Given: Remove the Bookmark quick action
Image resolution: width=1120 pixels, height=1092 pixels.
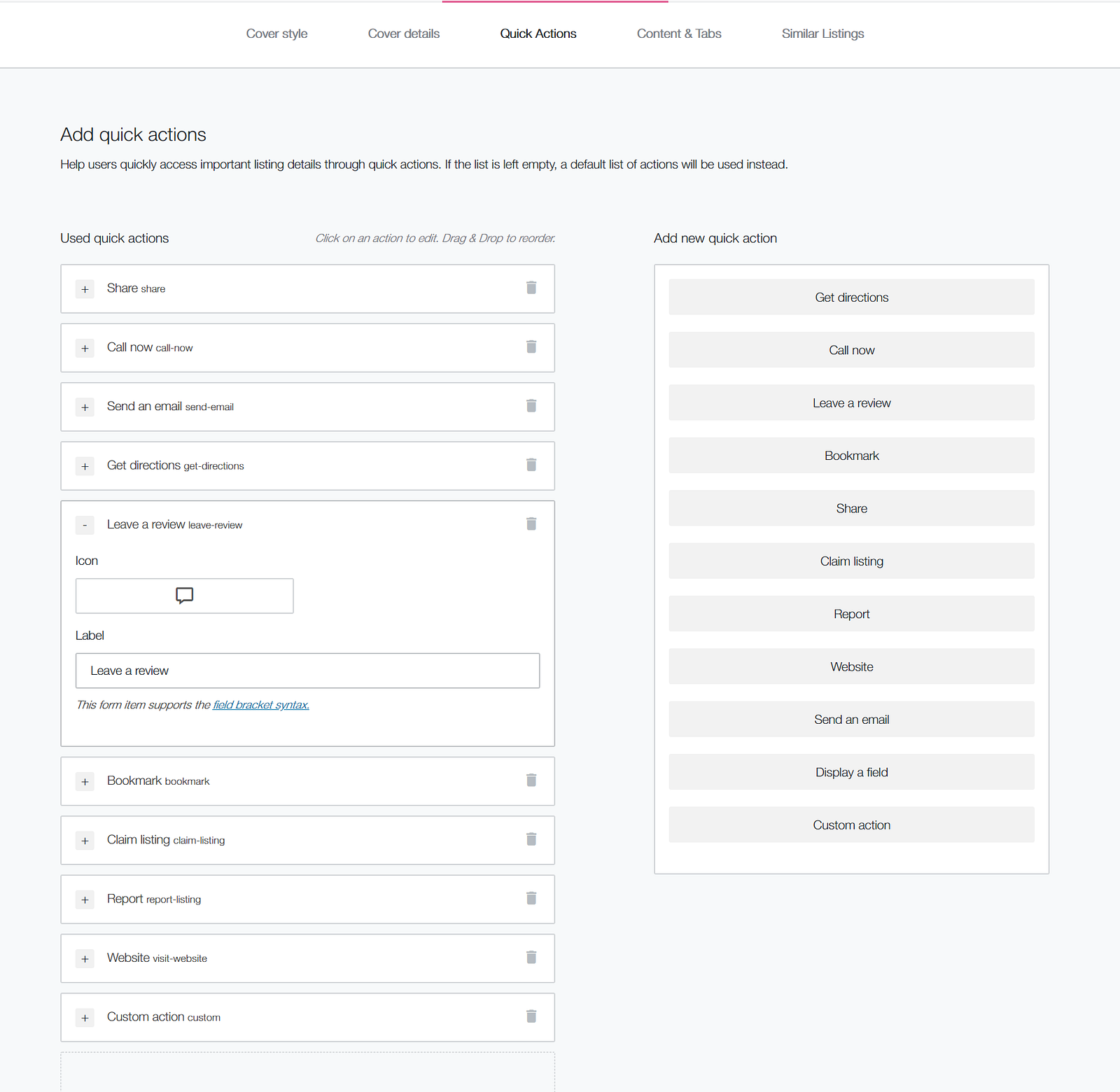Looking at the screenshot, I should [x=531, y=780].
